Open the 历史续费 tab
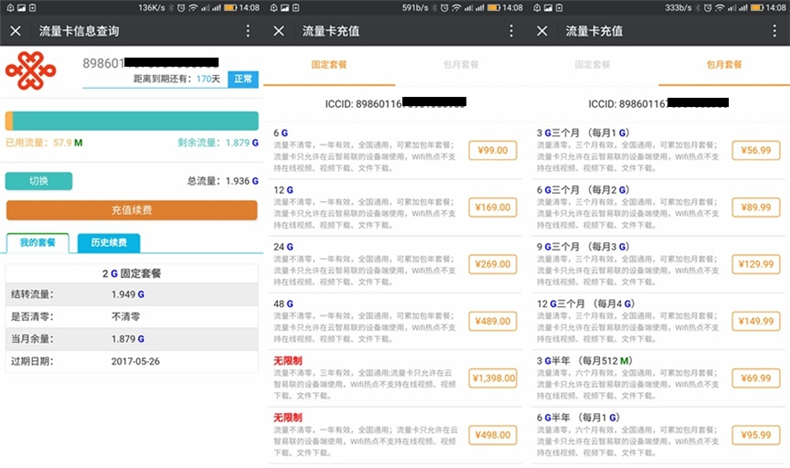This screenshot has height=468, width=790. click(108, 243)
